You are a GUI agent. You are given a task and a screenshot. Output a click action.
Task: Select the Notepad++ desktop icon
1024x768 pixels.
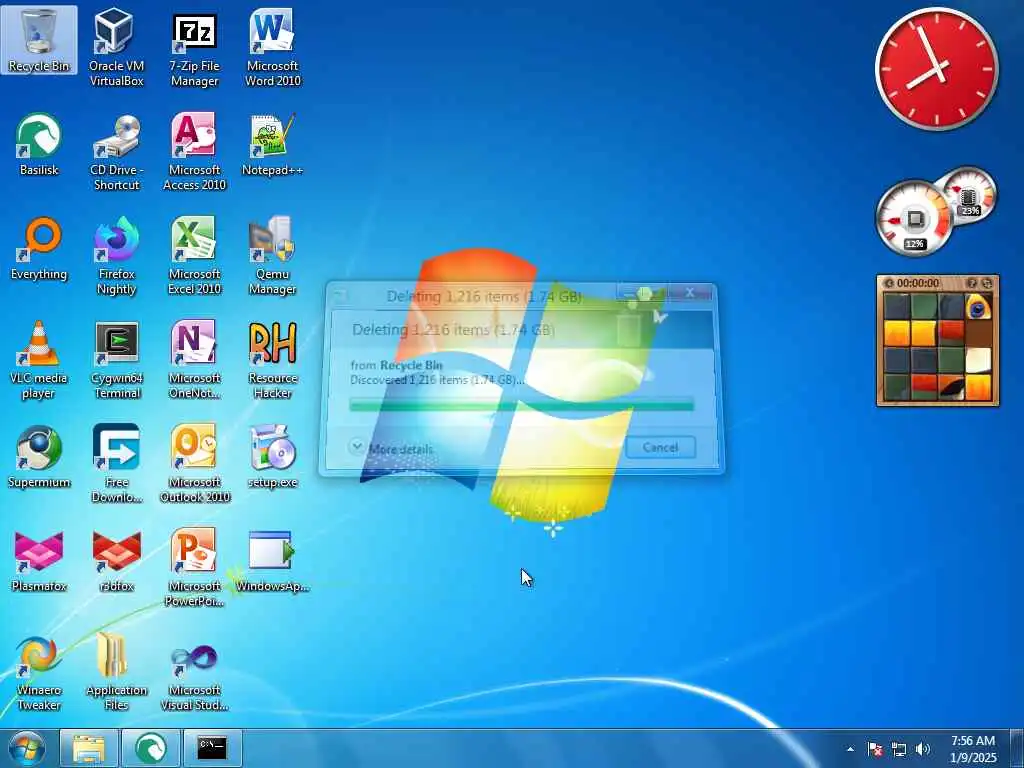272,144
